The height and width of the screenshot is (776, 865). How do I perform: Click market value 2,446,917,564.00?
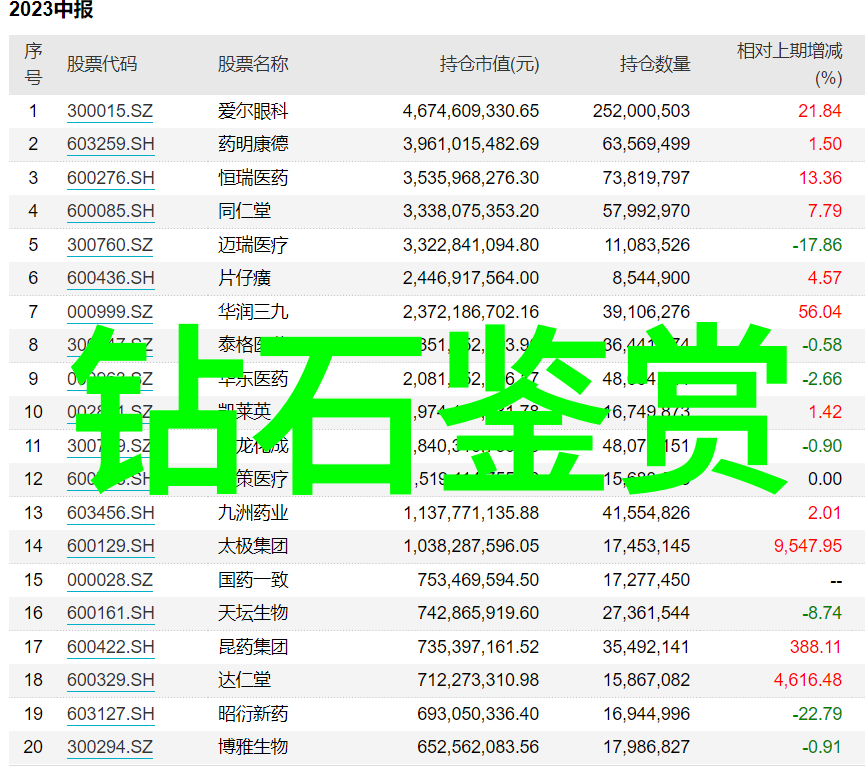coord(471,279)
